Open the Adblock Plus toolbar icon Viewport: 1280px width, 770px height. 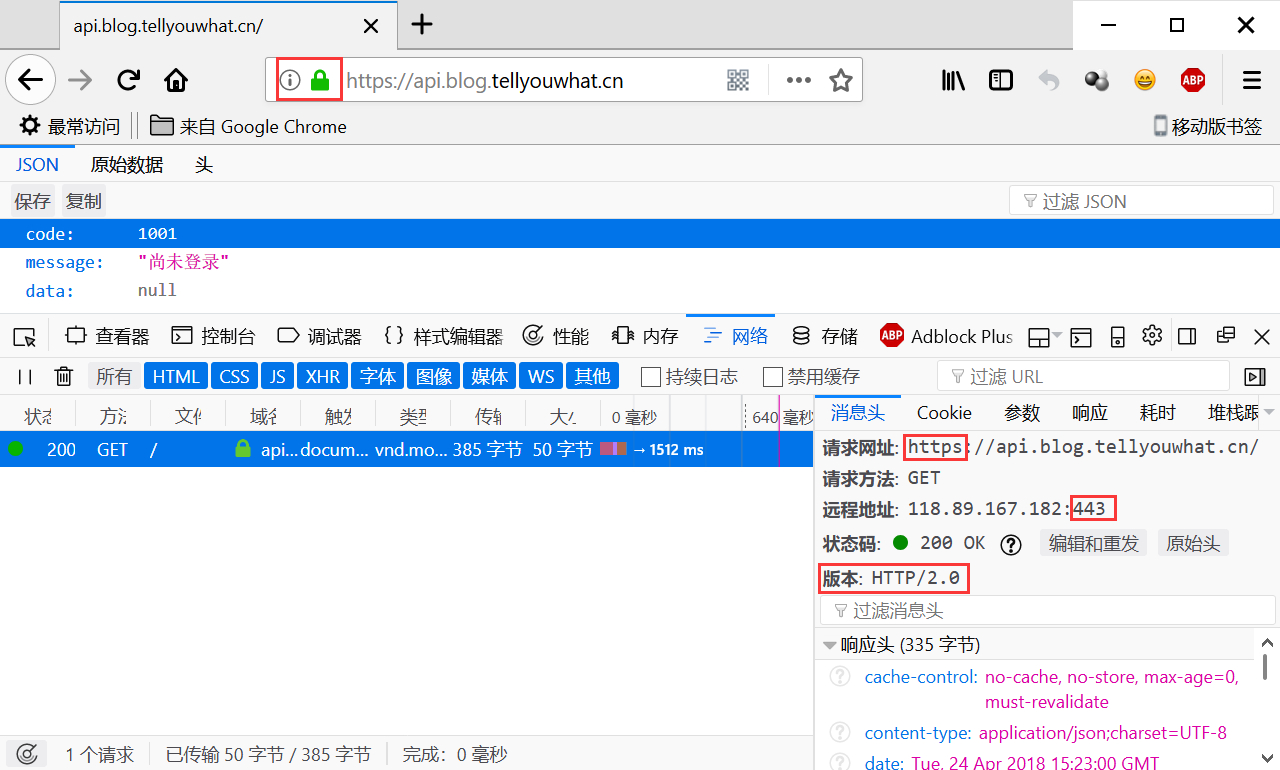click(1192, 80)
